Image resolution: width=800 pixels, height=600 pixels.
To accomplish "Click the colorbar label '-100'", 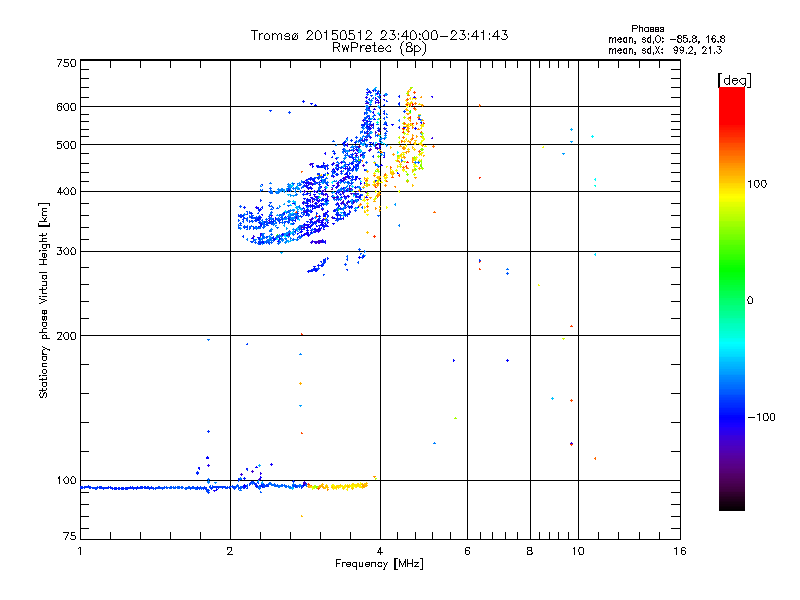I will pyautogui.click(x=761, y=417).
